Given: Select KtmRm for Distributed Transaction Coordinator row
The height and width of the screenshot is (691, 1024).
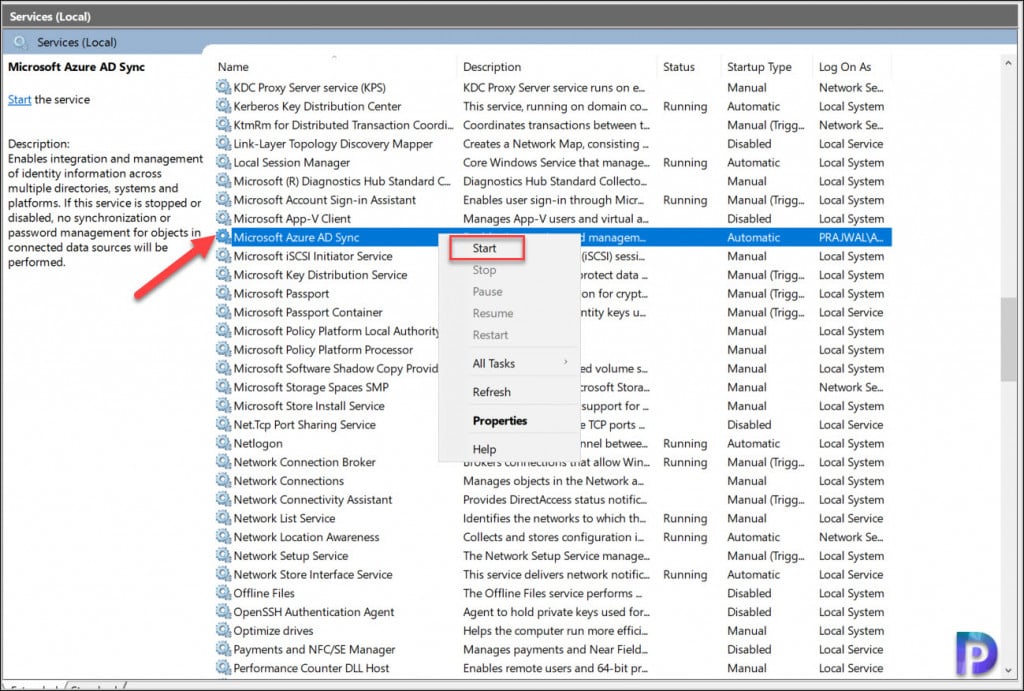Looking at the screenshot, I should [x=552, y=124].
